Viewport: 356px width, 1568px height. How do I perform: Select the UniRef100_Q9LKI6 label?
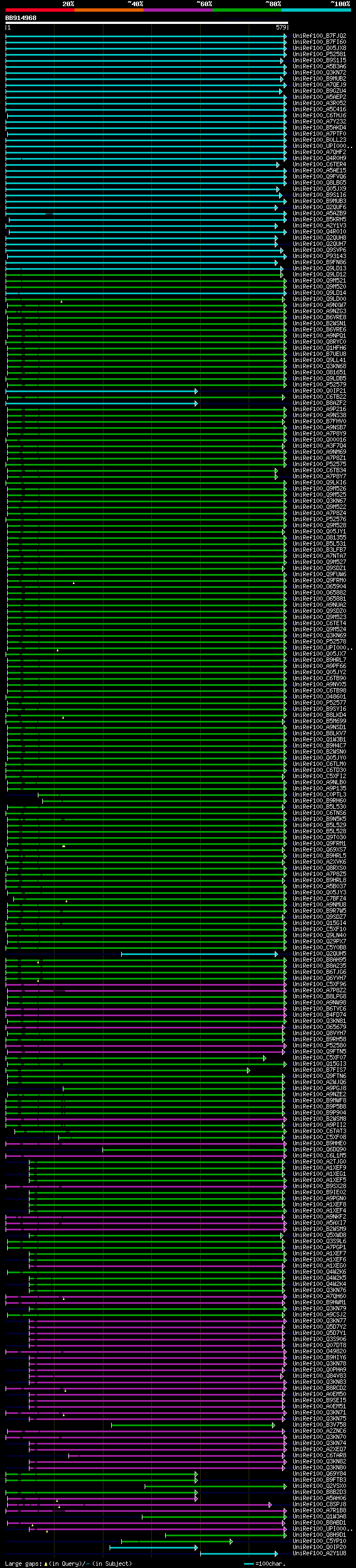(x=319, y=482)
